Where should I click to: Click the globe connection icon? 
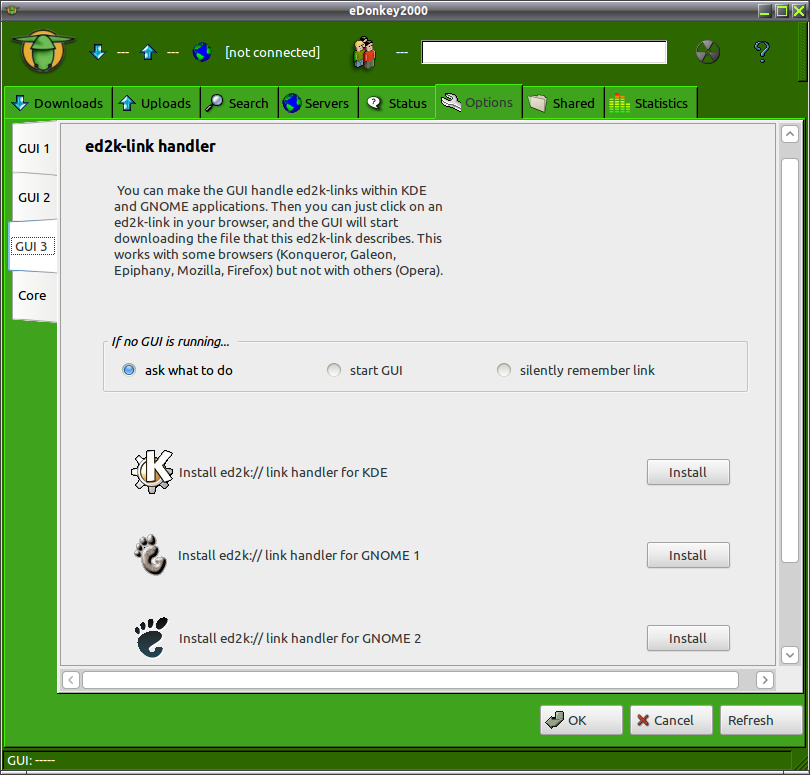tap(202, 52)
